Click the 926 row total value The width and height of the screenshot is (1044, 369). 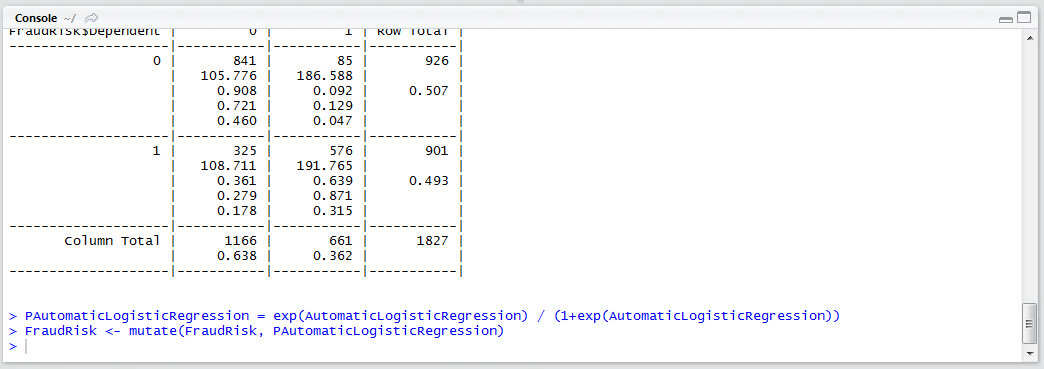click(437, 61)
